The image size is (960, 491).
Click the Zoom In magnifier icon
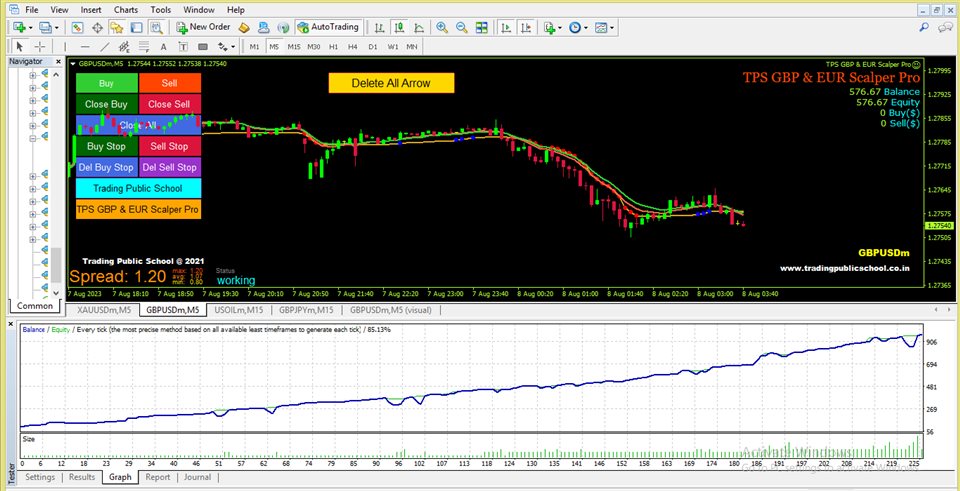click(441, 27)
